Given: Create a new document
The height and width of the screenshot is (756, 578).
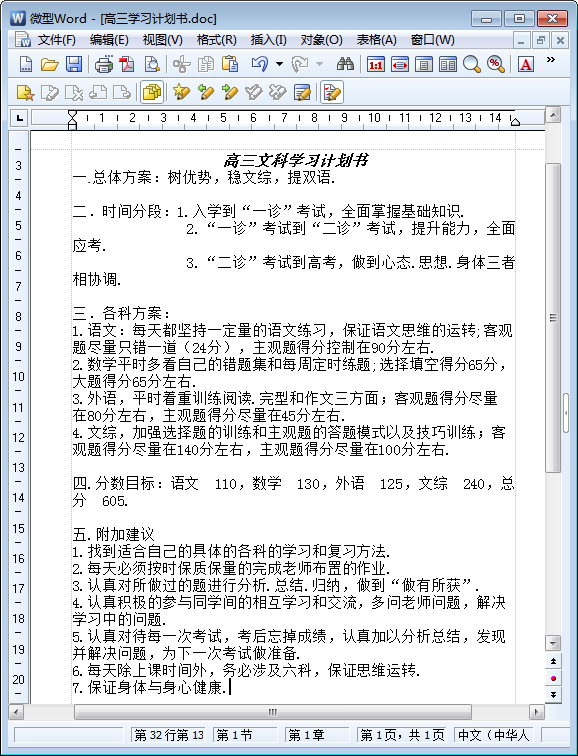Looking at the screenshot, I should [x=26, y=64].
